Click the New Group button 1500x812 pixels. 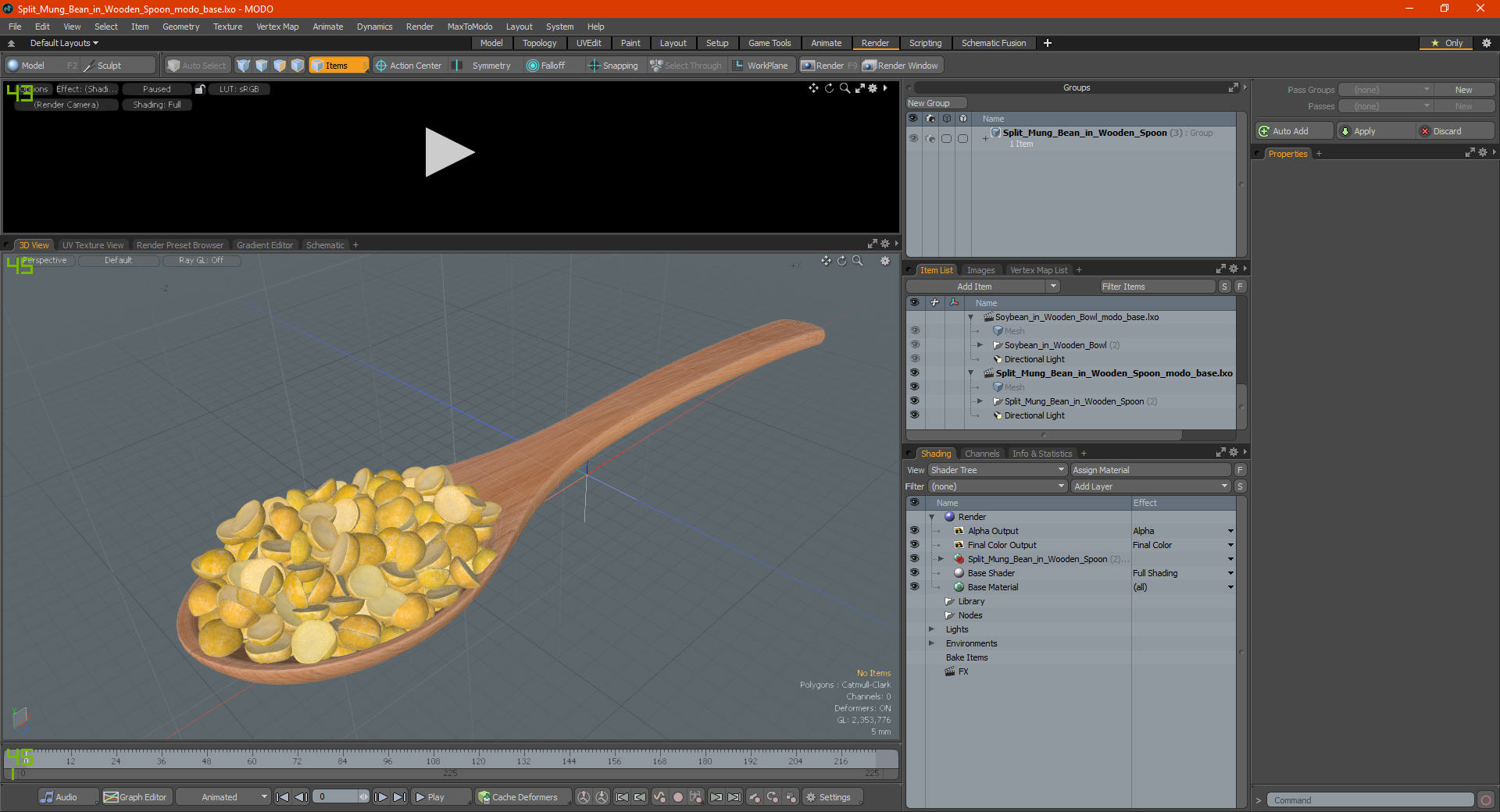[x=936, y=103]
